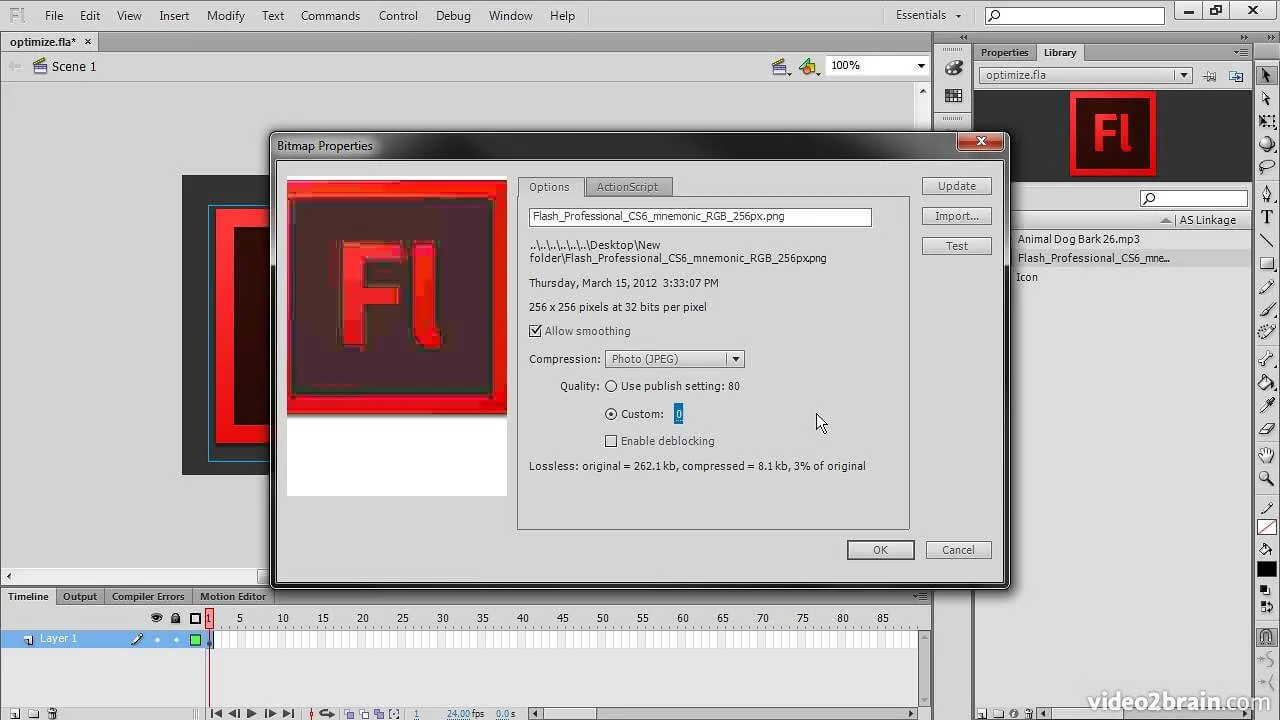
Task: Click the Custom quality value field
Action: tap(678, 414)
